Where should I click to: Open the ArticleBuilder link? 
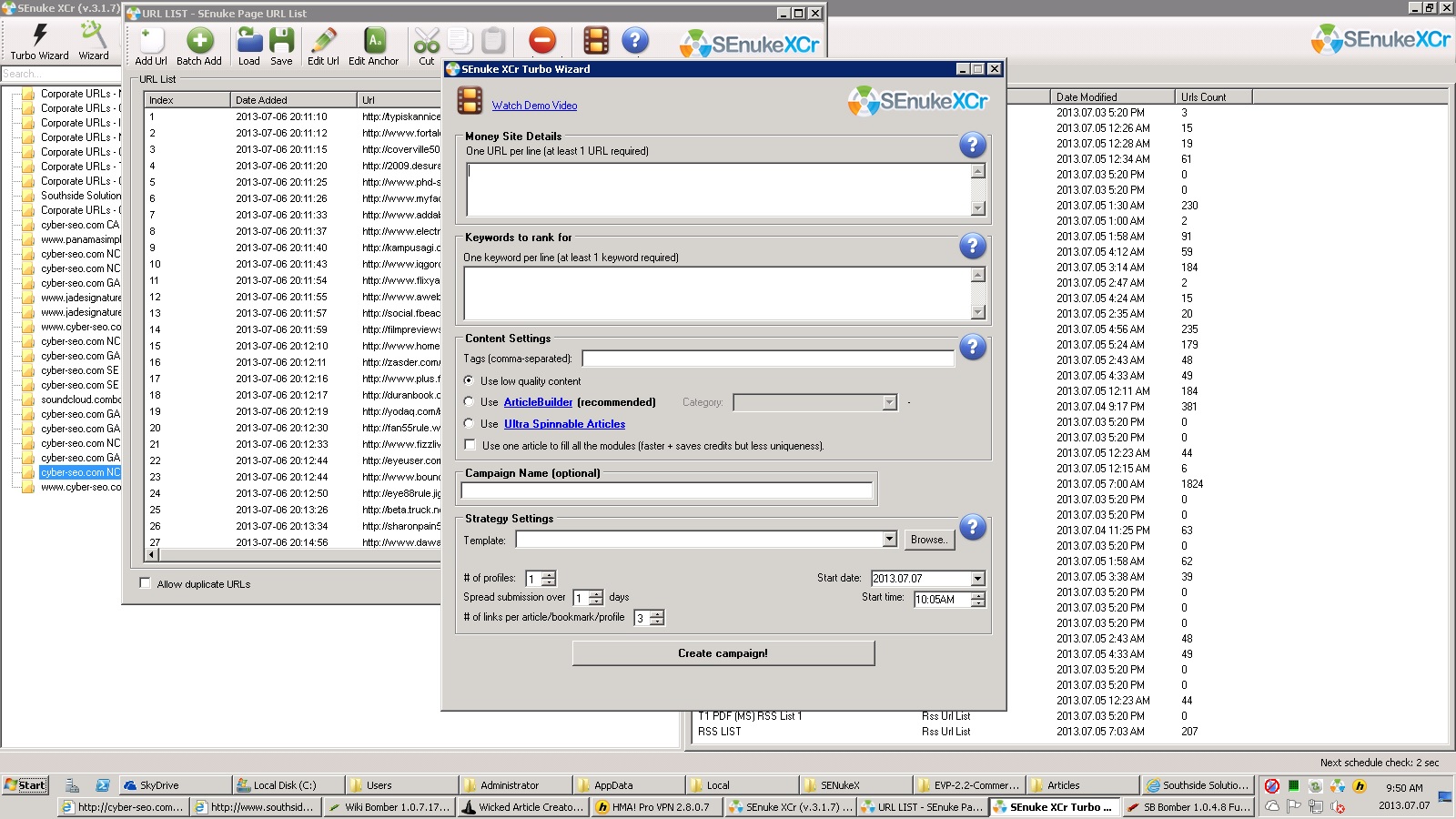pyautogui.click(x=538, y=402)
